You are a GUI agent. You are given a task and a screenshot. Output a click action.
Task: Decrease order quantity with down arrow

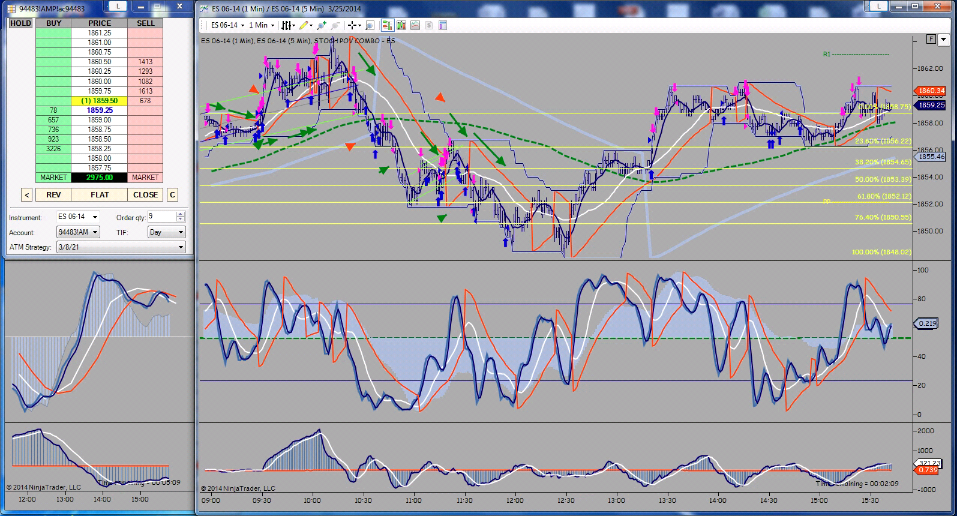tap(181, 219)
